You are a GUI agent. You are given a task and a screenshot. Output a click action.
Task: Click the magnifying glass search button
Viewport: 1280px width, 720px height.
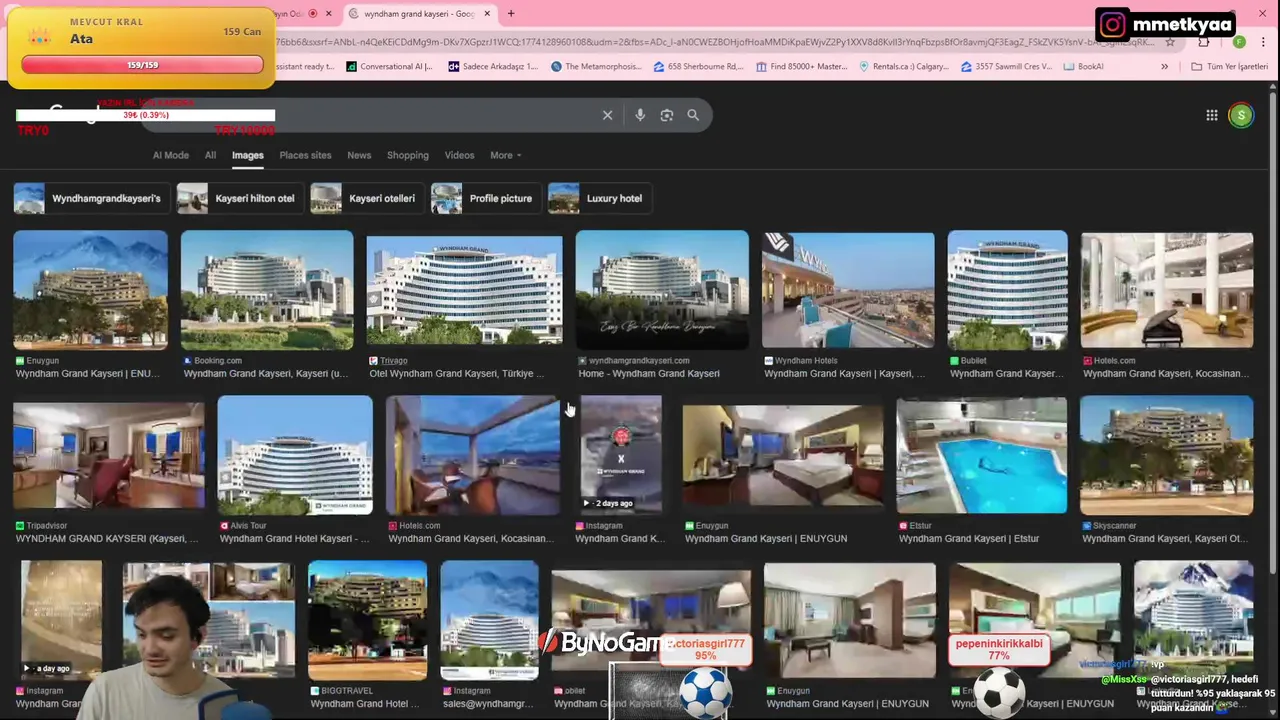pos(693,115)
